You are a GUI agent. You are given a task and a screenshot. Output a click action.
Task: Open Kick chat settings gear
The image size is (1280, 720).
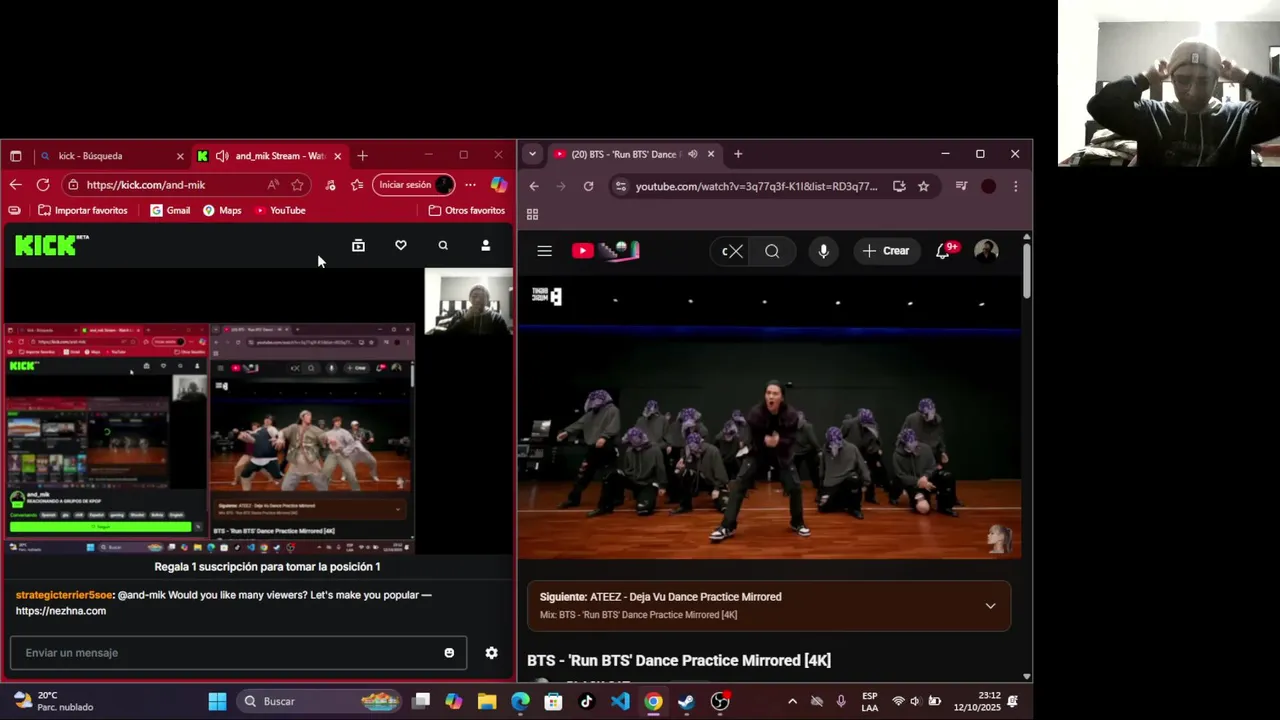pos(491,653)
